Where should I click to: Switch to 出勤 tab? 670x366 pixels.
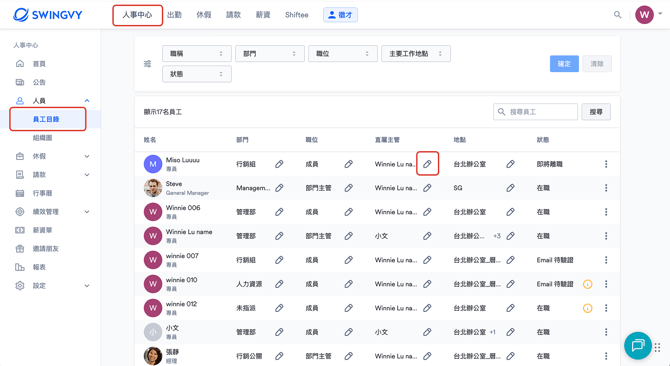tap(174, 15)
